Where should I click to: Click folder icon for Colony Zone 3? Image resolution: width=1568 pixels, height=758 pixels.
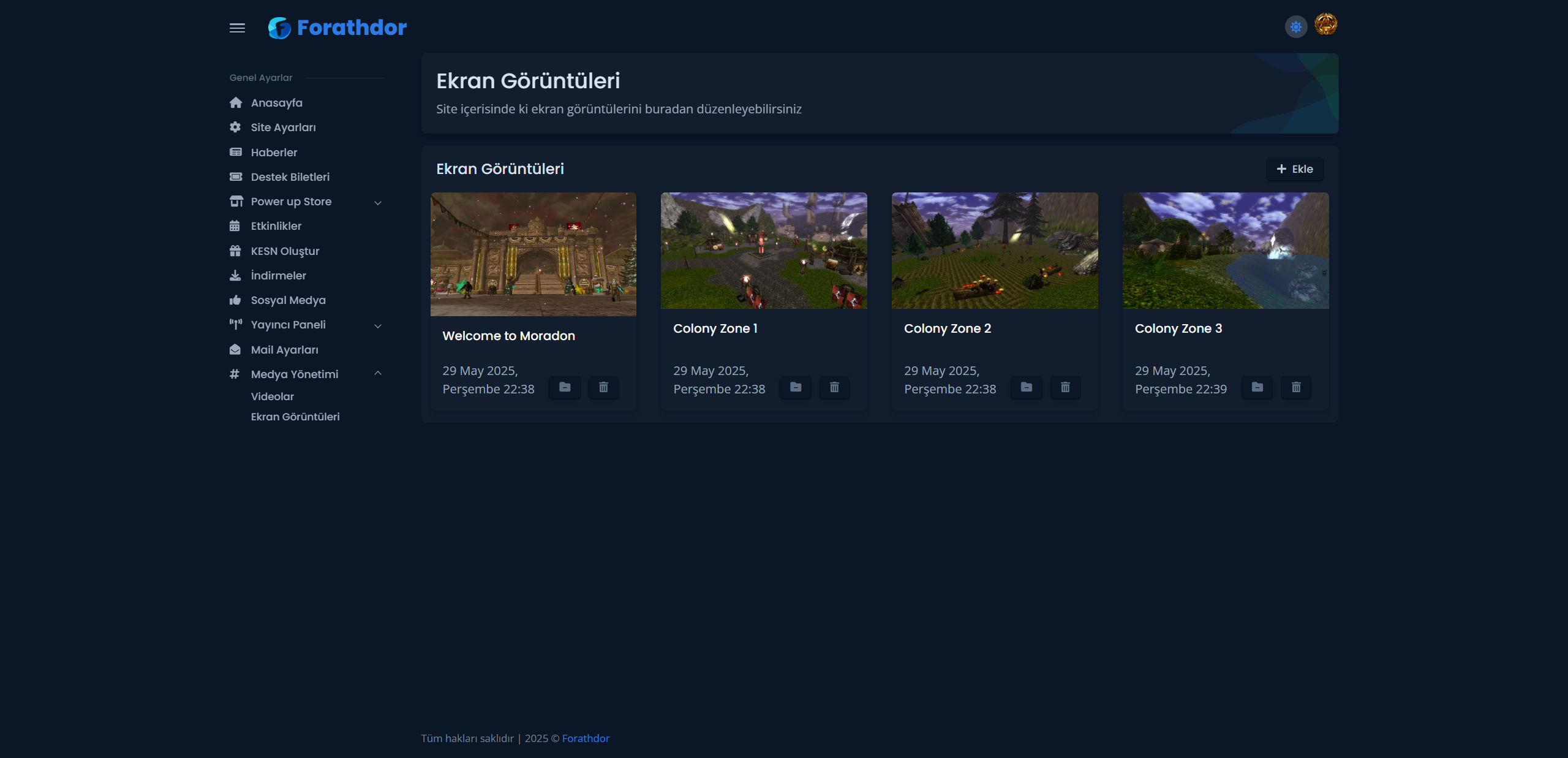point(1257,387)
